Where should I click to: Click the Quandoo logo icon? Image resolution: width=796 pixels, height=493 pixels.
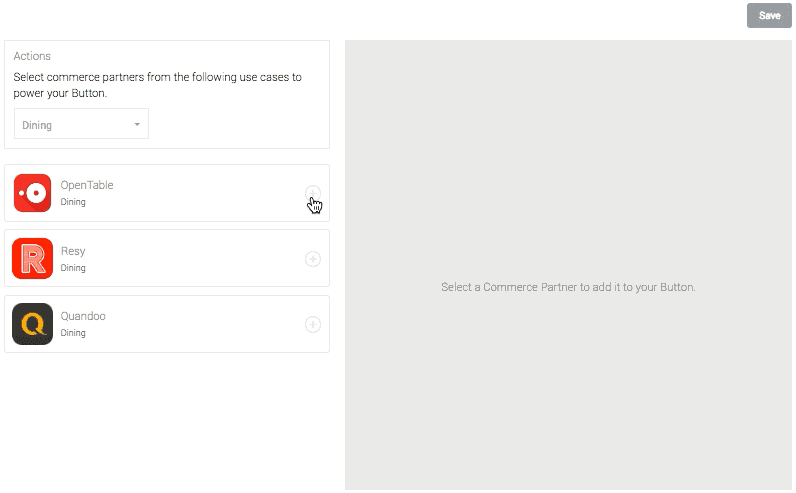click(32, 324)
